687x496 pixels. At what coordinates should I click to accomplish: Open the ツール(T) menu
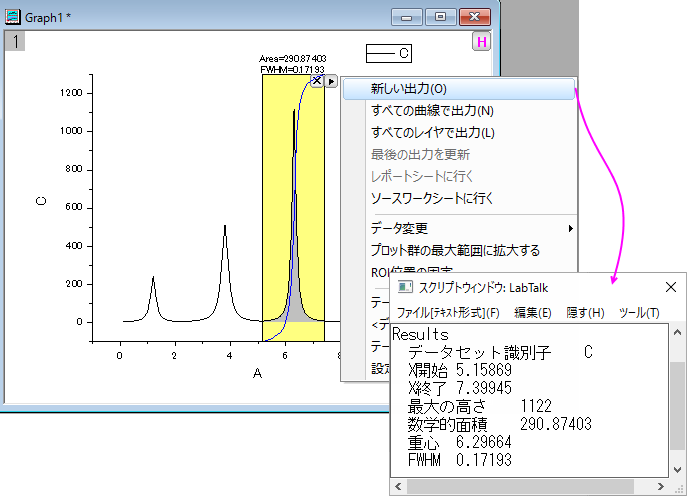(639, 313)
